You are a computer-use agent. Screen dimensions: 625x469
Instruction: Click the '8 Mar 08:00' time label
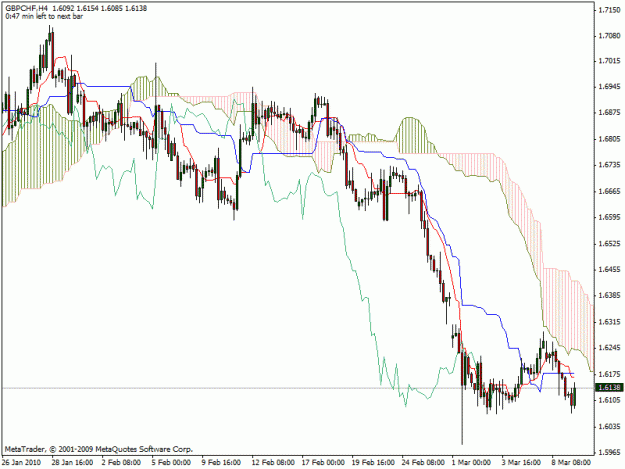[x=572, y=462]
